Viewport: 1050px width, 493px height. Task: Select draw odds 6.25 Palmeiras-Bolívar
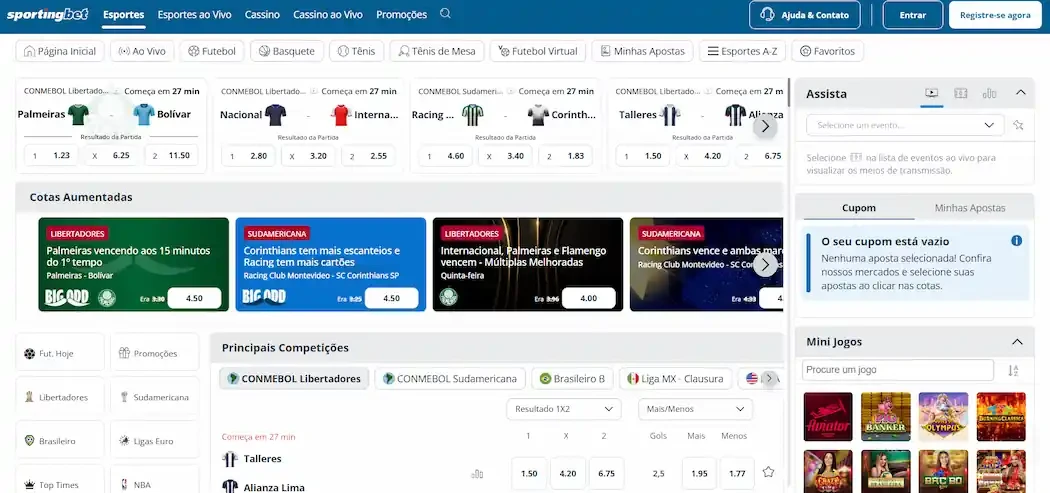pos(112,155)
